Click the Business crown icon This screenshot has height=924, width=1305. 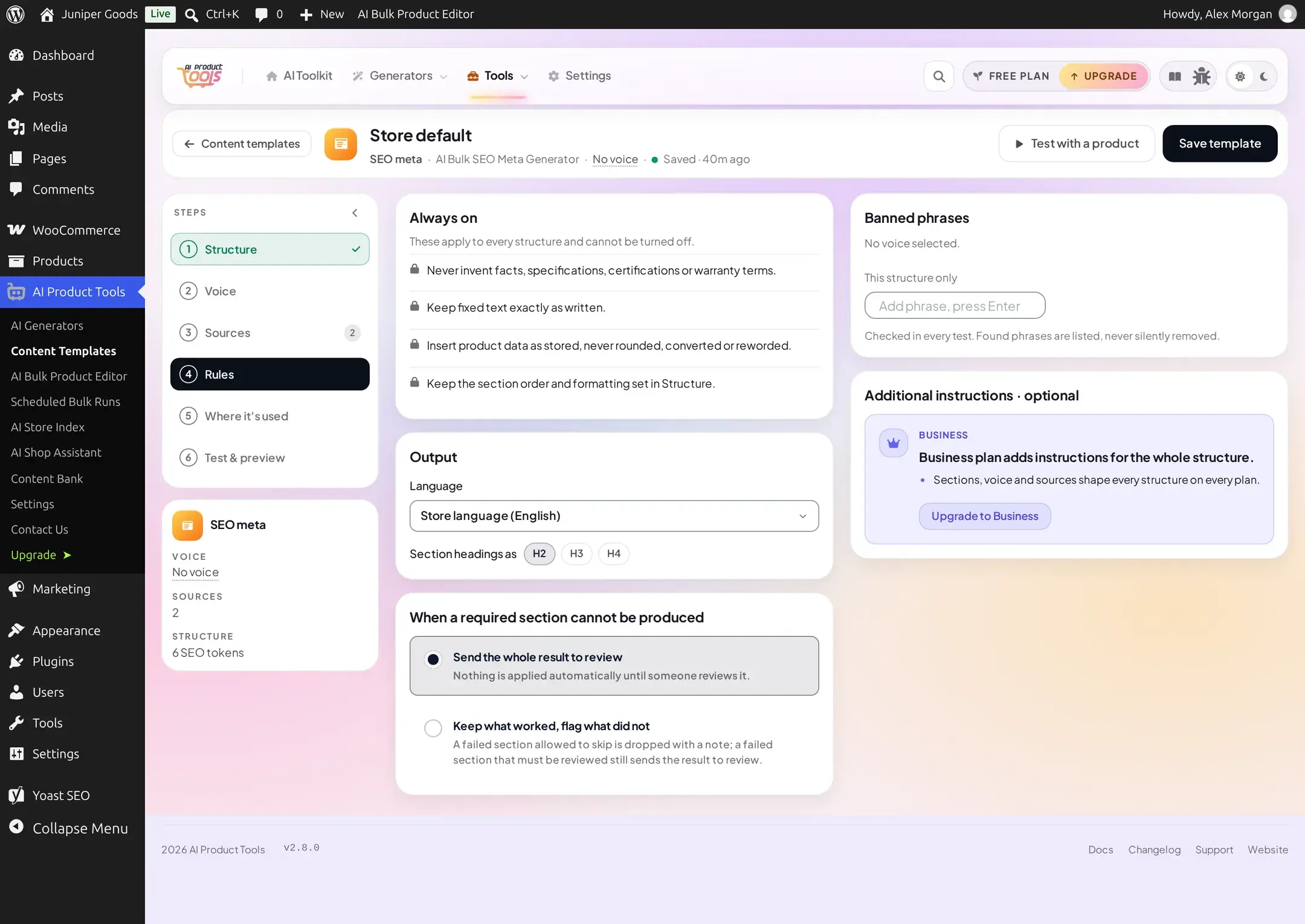(894, 444)
